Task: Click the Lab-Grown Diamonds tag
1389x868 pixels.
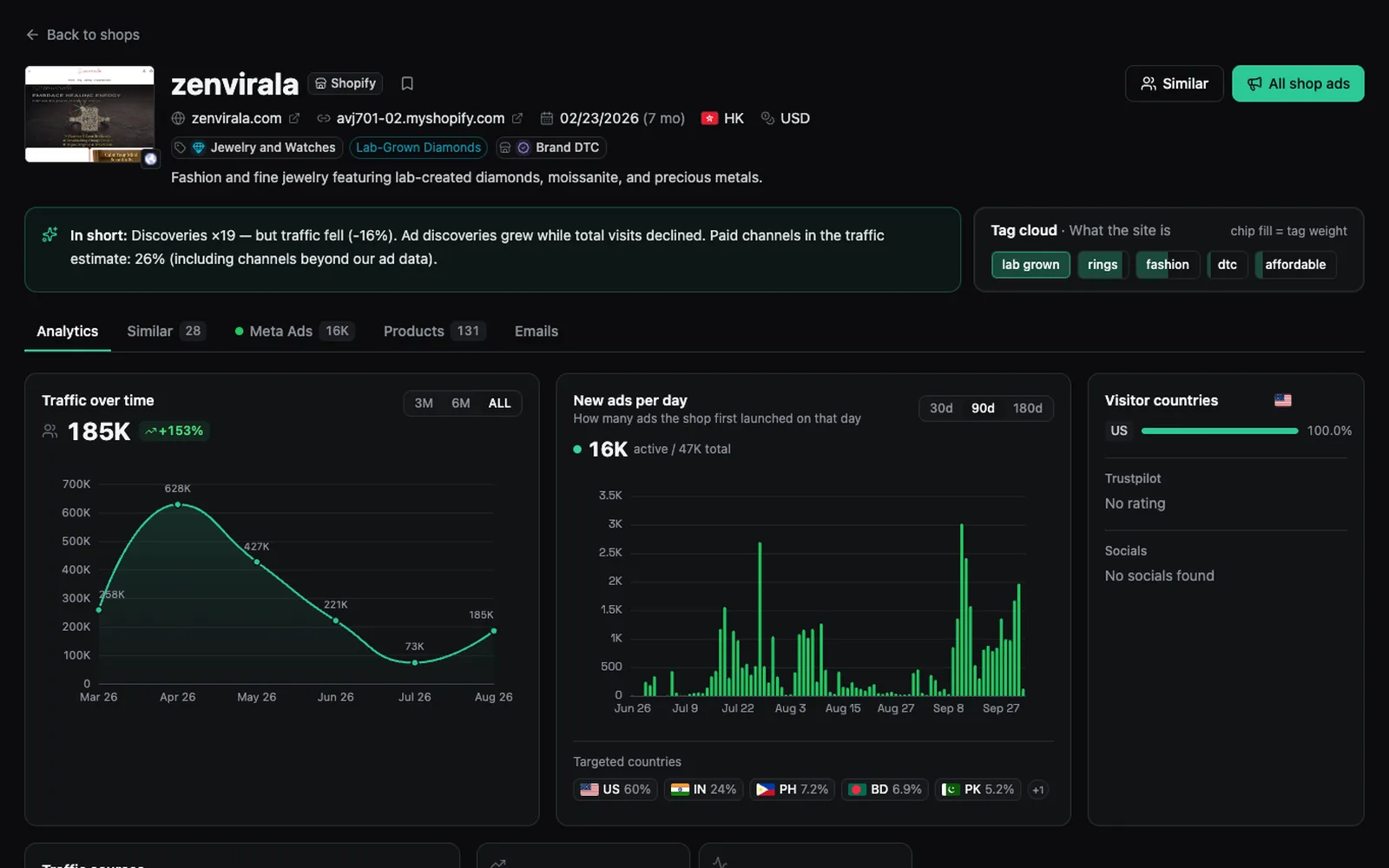Action: click(x=418, y=148)
